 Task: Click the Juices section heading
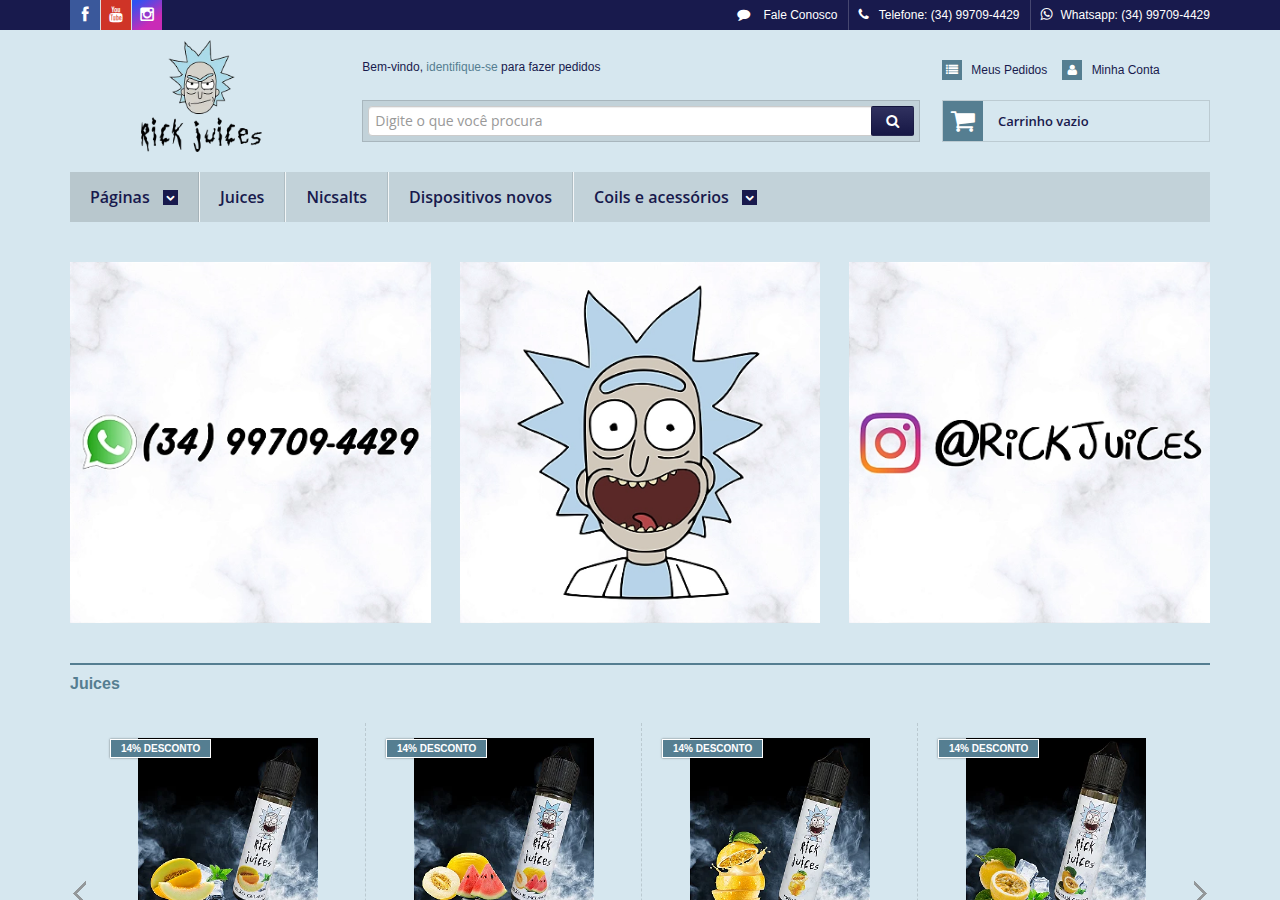click(x=95, y=684)
